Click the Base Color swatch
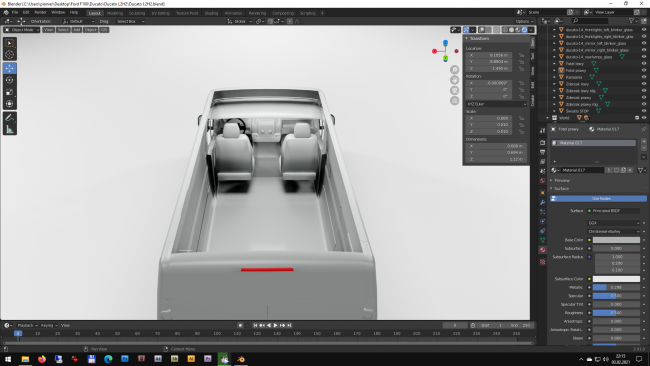 tap(616, 240)
